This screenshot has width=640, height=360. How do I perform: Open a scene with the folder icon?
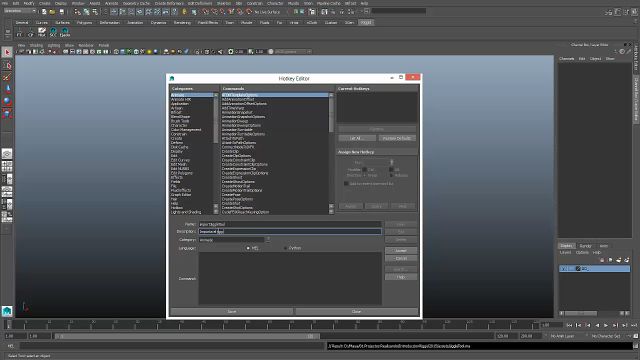coord(52,12)
